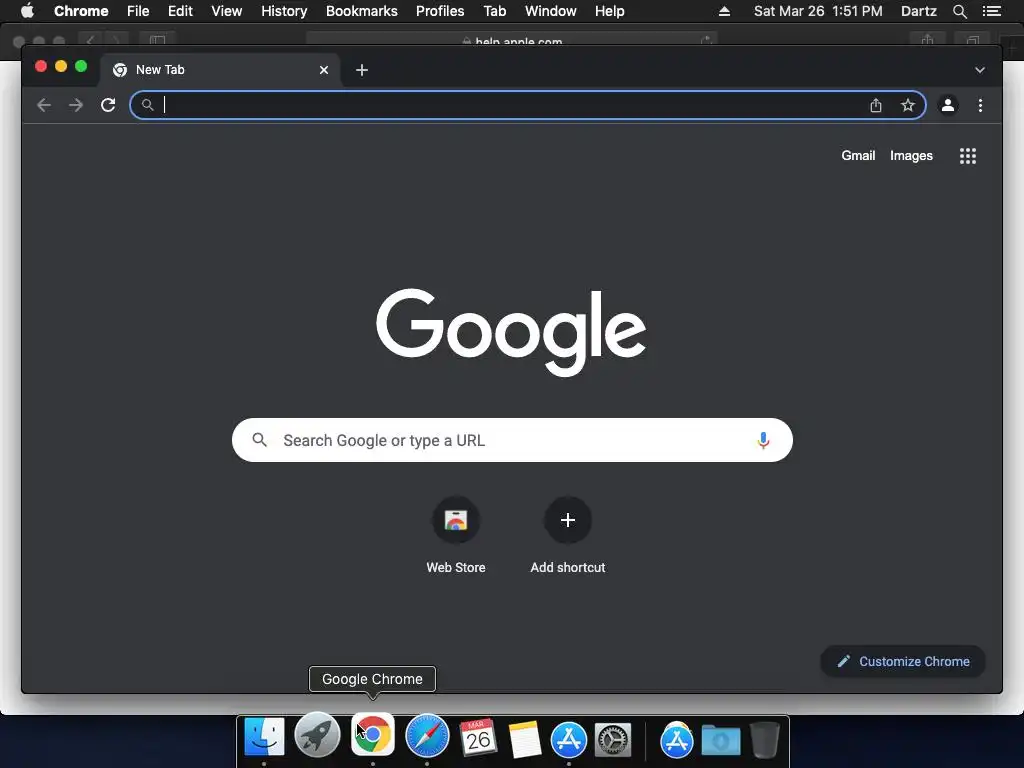Open the Images link
This screenshot has width=1024, height=768.
[x=911, y=155]
